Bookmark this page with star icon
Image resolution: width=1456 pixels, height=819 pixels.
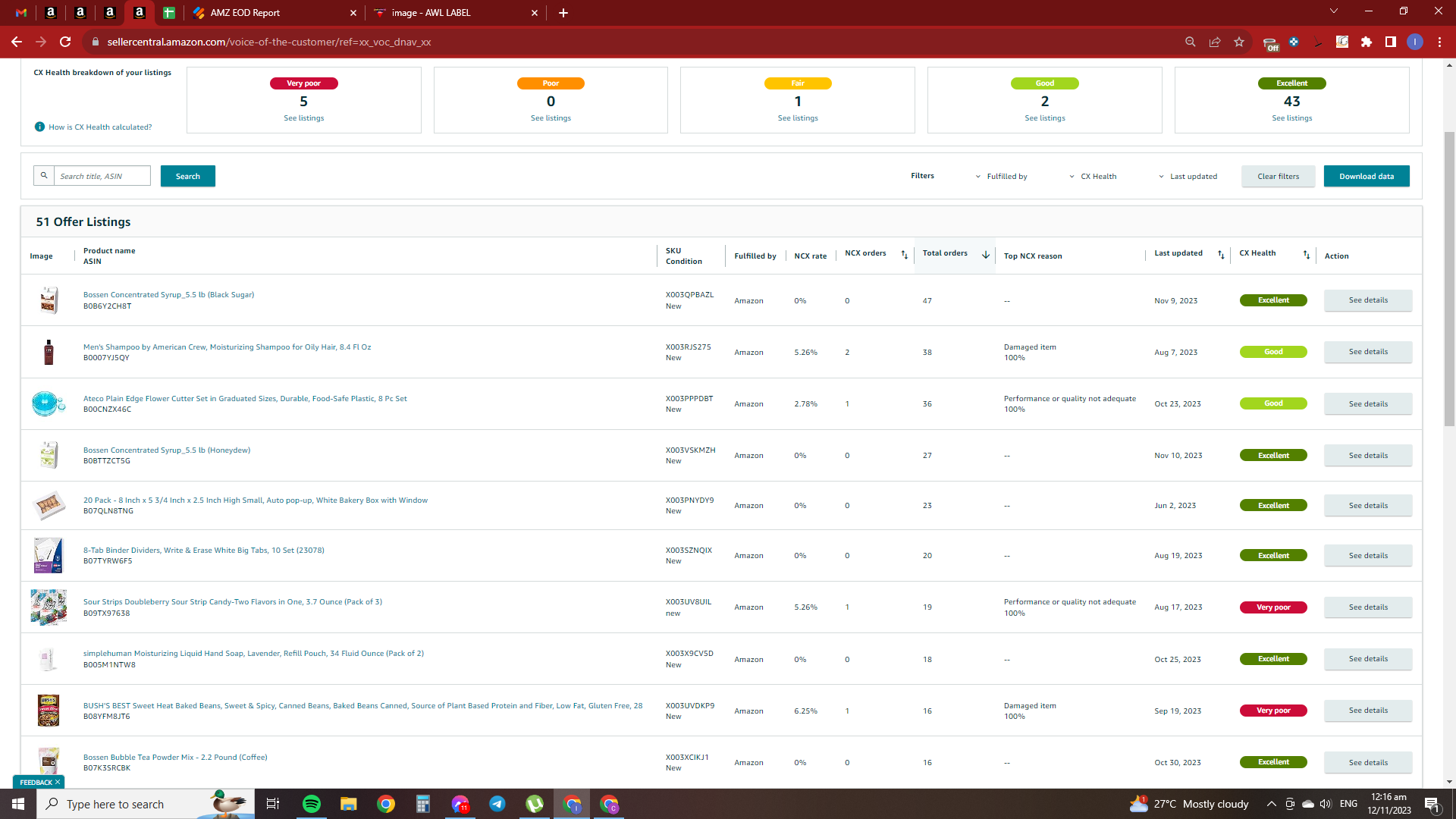point(1239,42)
